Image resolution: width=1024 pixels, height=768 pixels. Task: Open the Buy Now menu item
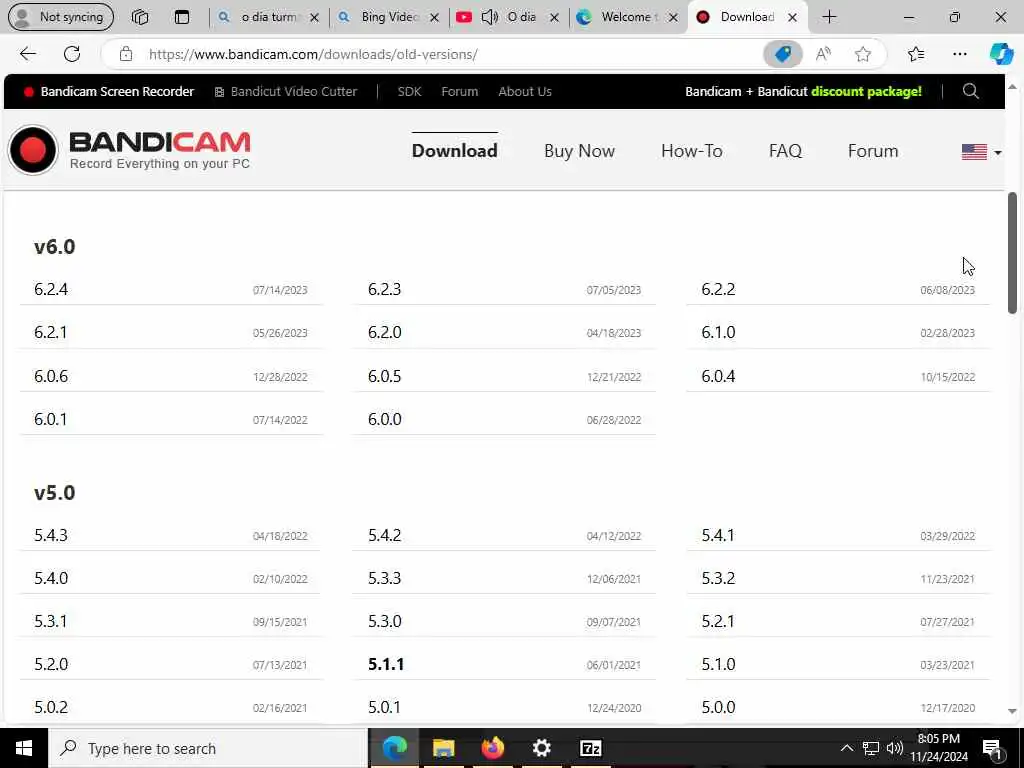pos(579,151)
